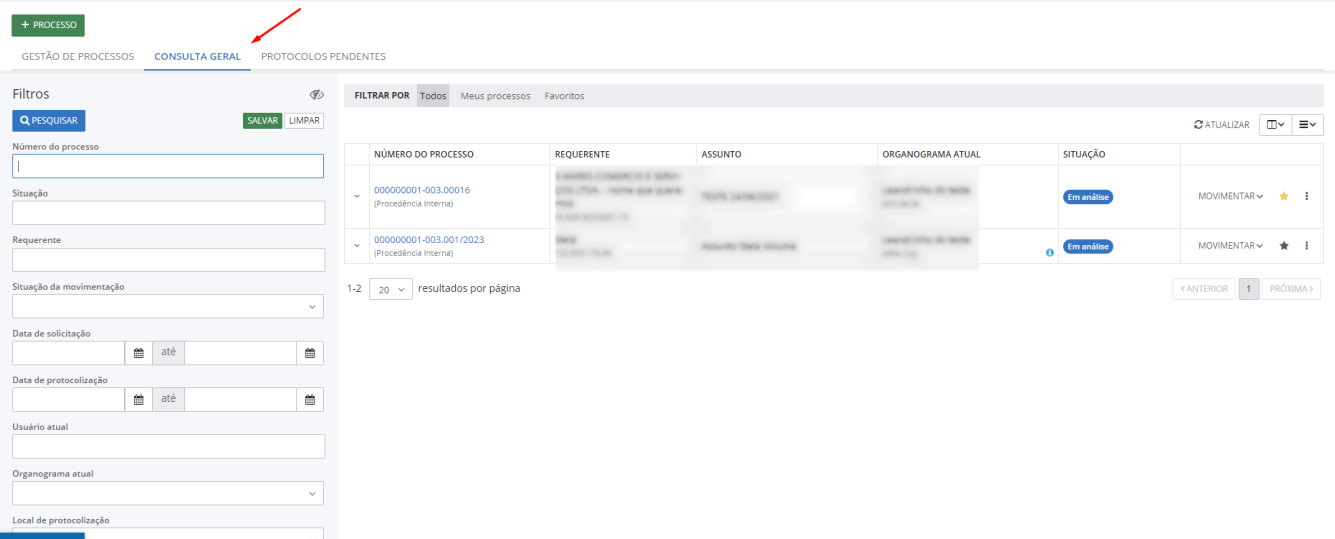Expand the Movimentar dropdown for process 000000001-003.00016
The height and width of the screenshot is (539, 1335).
(x=1230, y=196)
